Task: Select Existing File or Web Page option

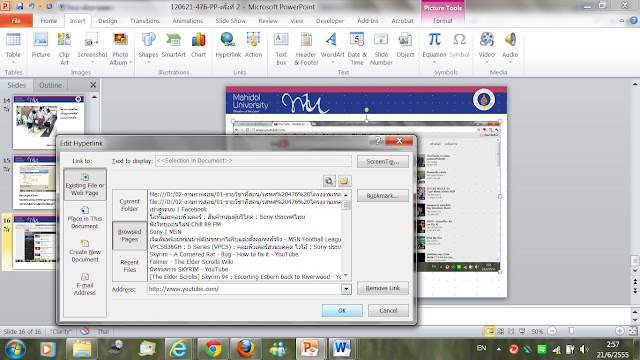Action: point(85,184)
